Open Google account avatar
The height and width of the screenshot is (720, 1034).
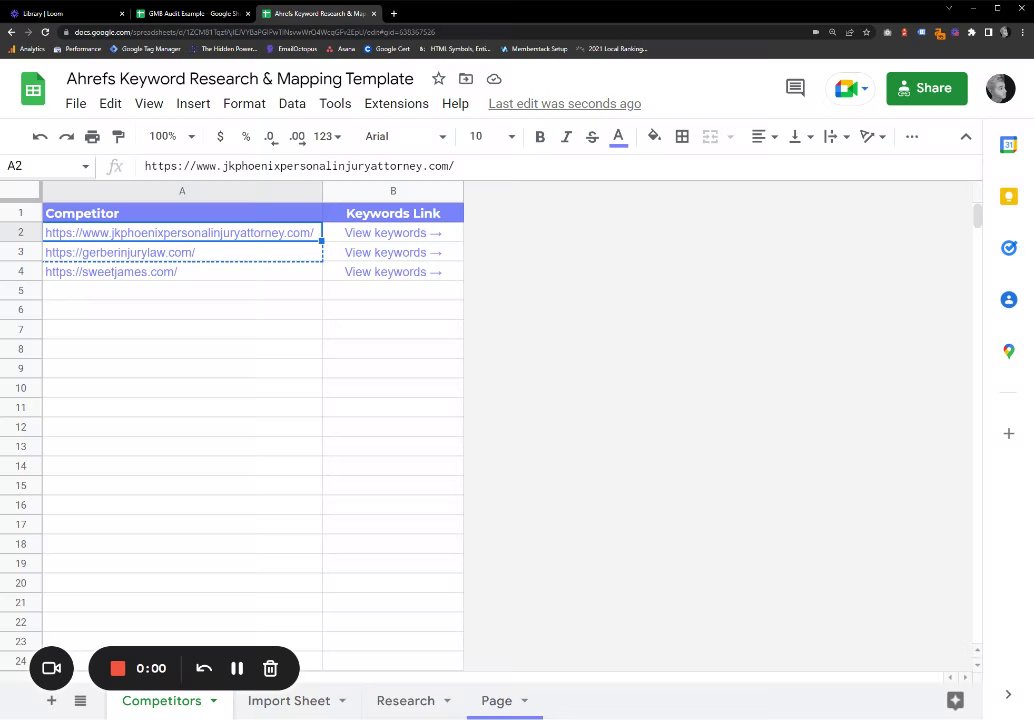[x=1000, y=88]
